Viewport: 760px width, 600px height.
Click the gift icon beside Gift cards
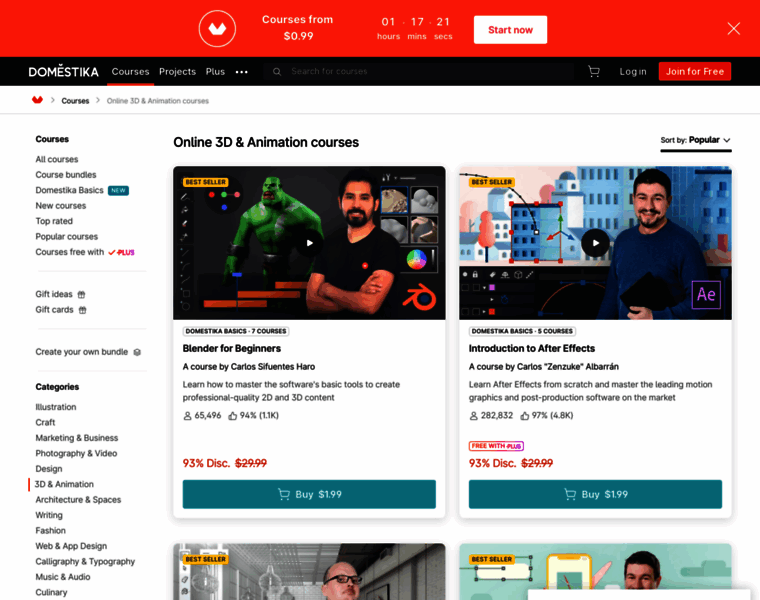82,310
